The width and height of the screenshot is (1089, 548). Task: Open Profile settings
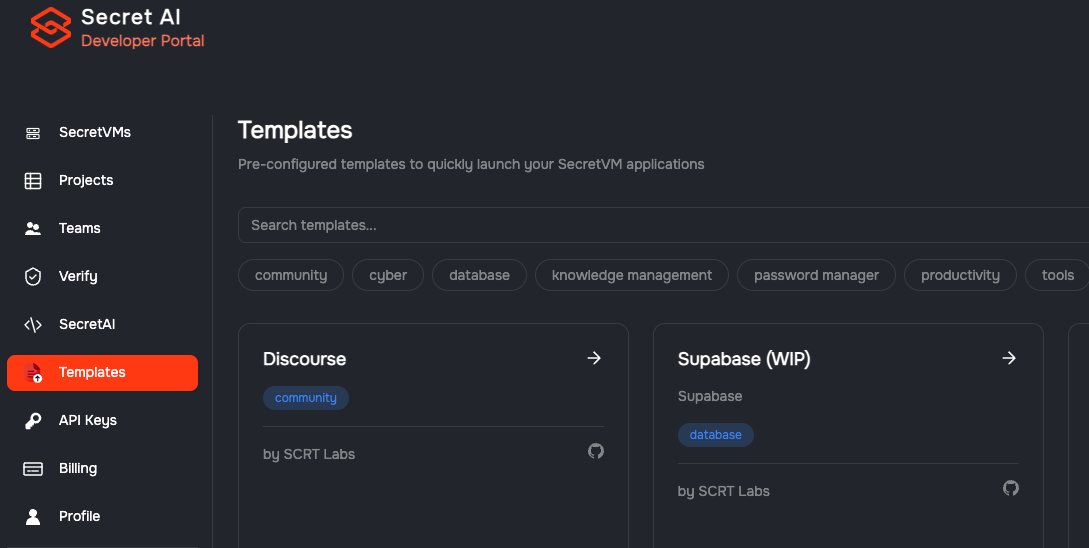(103, 517)
